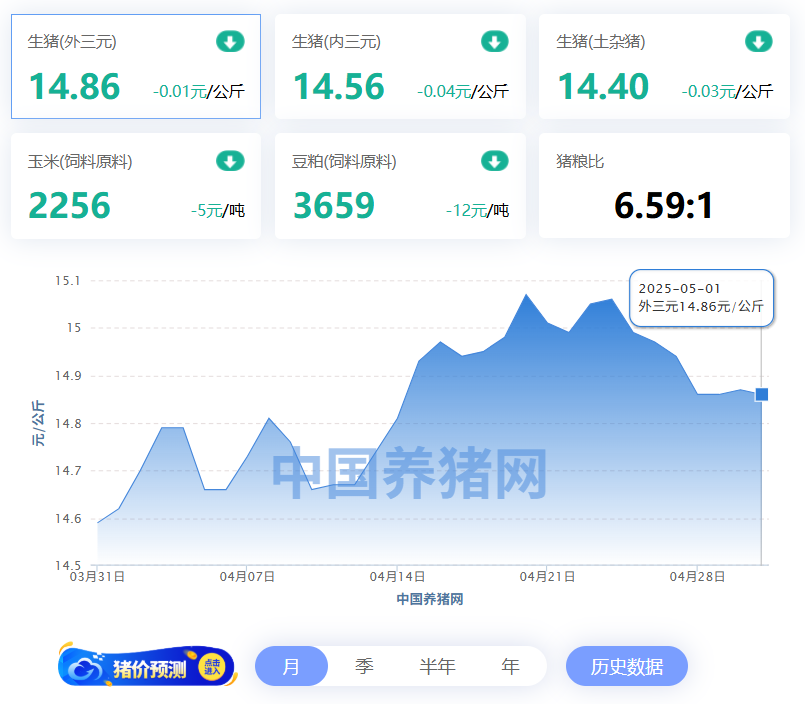Open 历史数据 history page
The image size is (805, 704).
pyautogui.click(x=627, y=666)
